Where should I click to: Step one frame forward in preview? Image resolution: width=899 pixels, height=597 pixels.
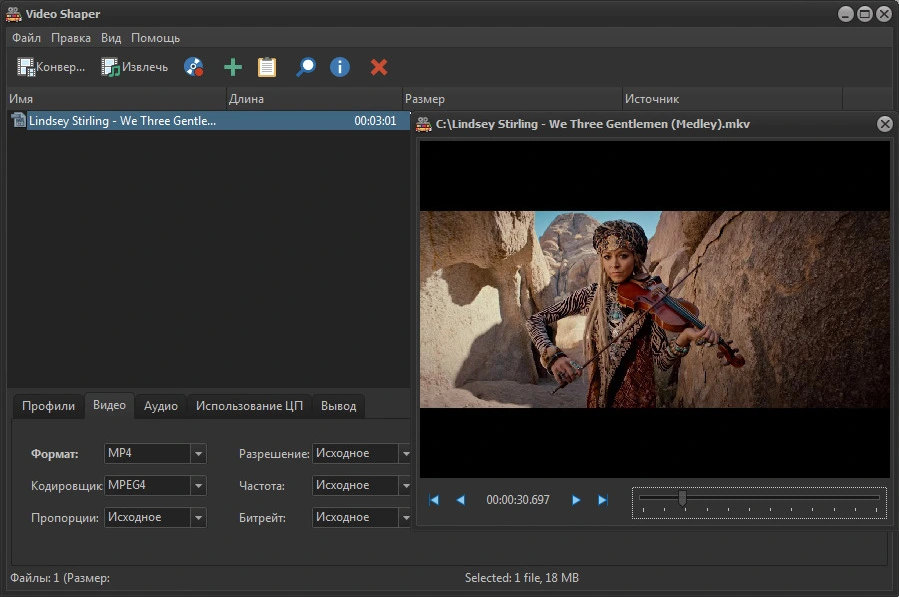tap(576, 500)
